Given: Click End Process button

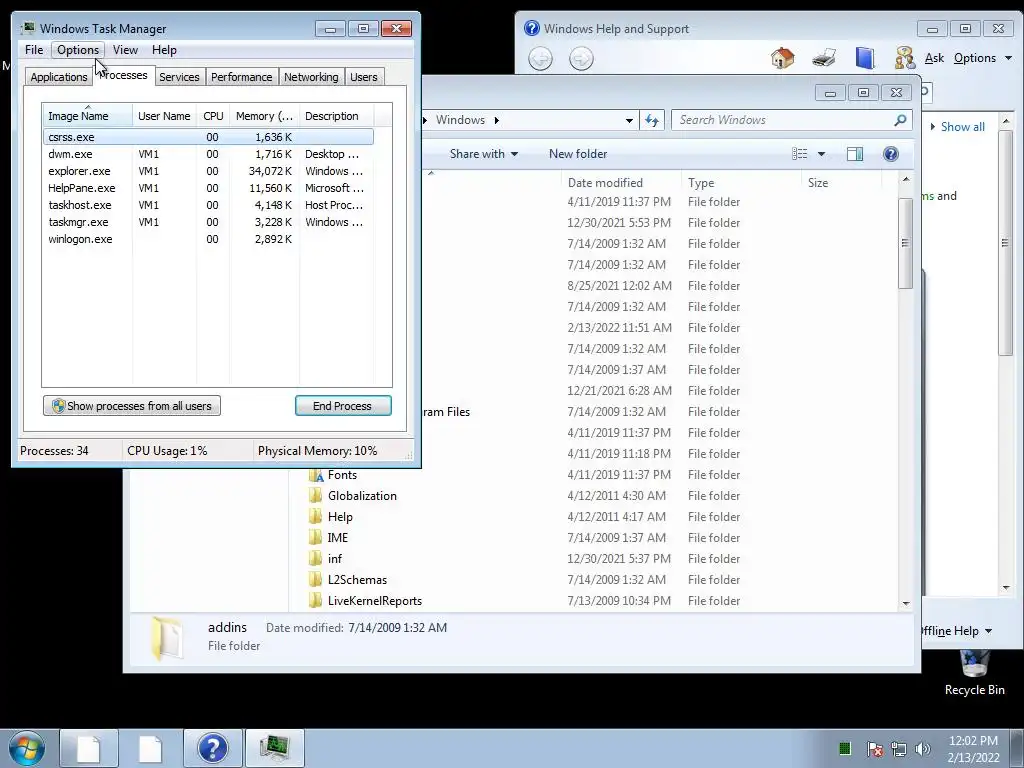Looking at the screenshot, I should click(343, 406).
